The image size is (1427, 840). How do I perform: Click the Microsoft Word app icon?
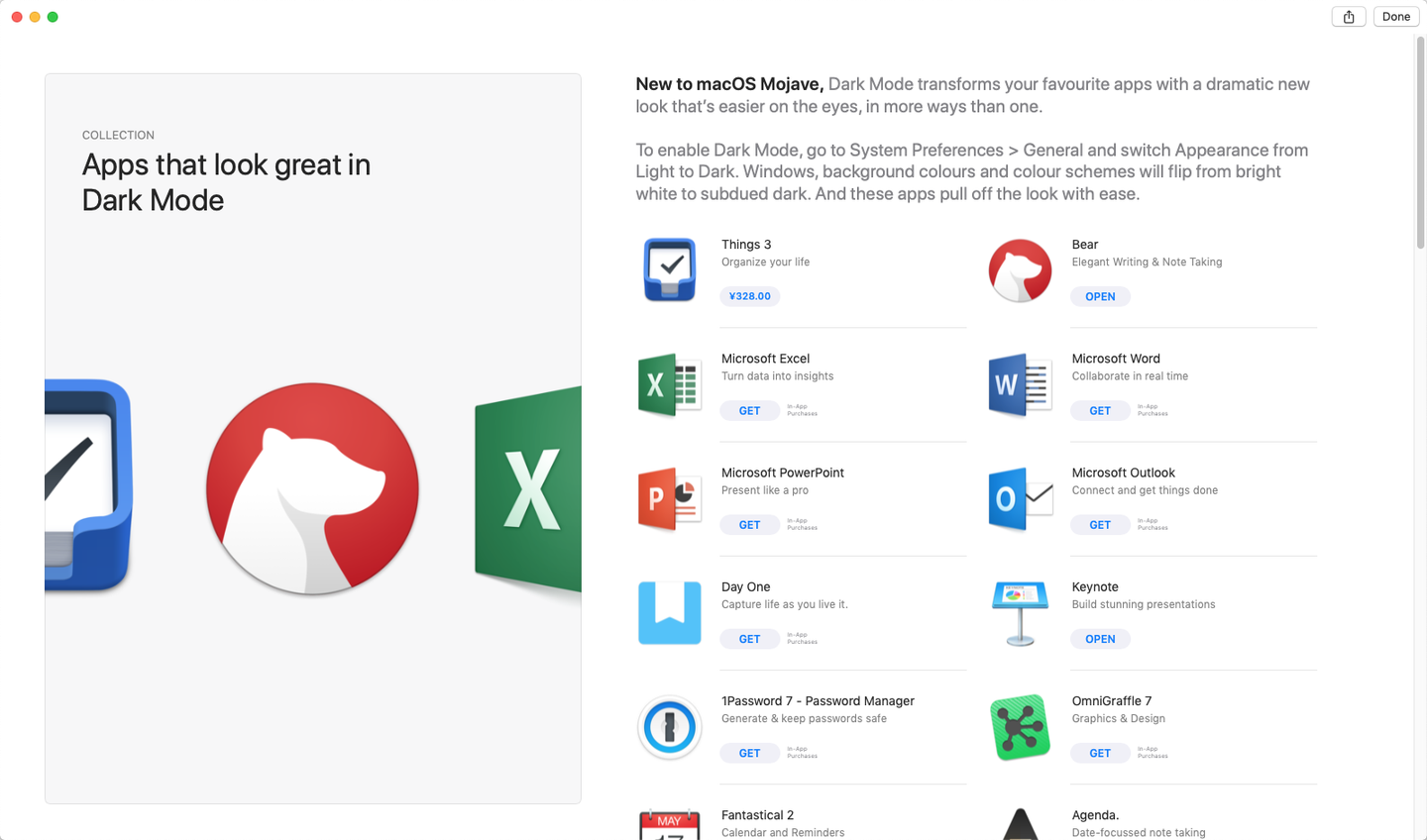coord(1020,384)
